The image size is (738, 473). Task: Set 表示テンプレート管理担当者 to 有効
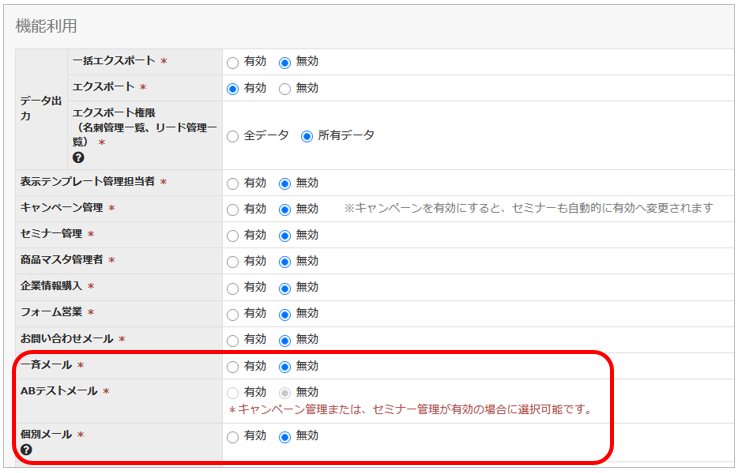(233, 183)
